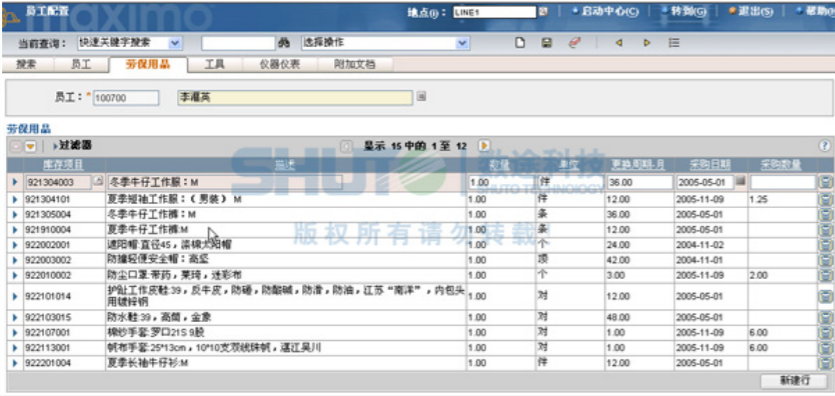Open calendar icon beside date 2005-05-01 in first row
Screen dimensions: 835x396
click(x=740, y=182)
